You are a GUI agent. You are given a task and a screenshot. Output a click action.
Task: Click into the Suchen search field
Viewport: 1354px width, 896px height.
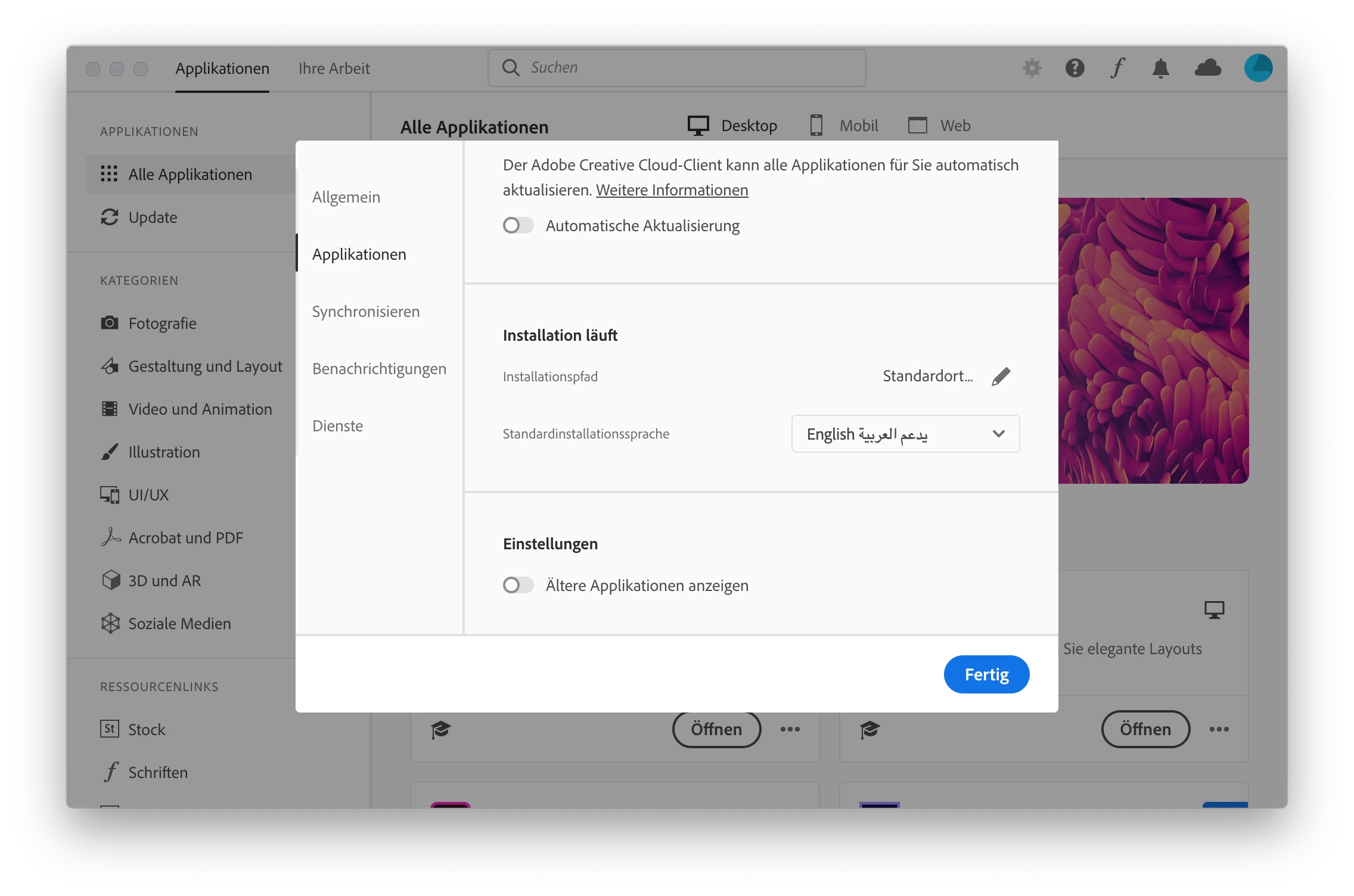point(685,68)
